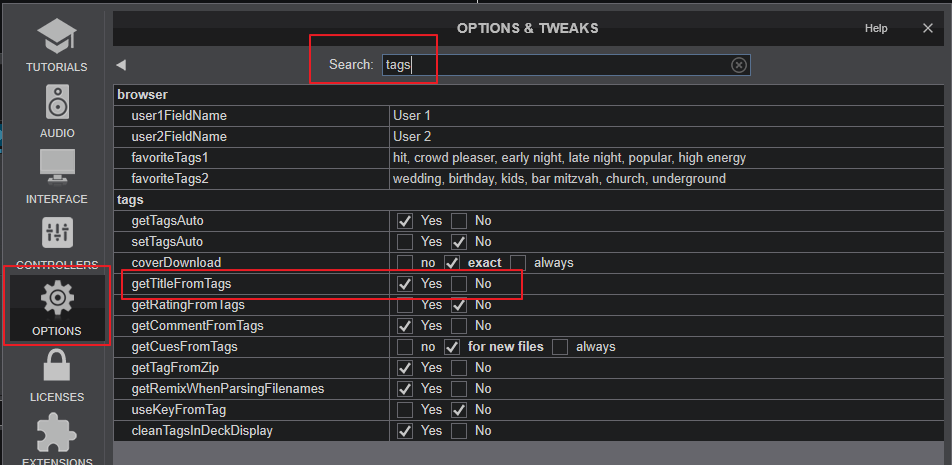This screenshot has height=465, width=952.
Task: Open the Audio speaker settings icon
Action: pyautogui.click(x=56, y=102)
